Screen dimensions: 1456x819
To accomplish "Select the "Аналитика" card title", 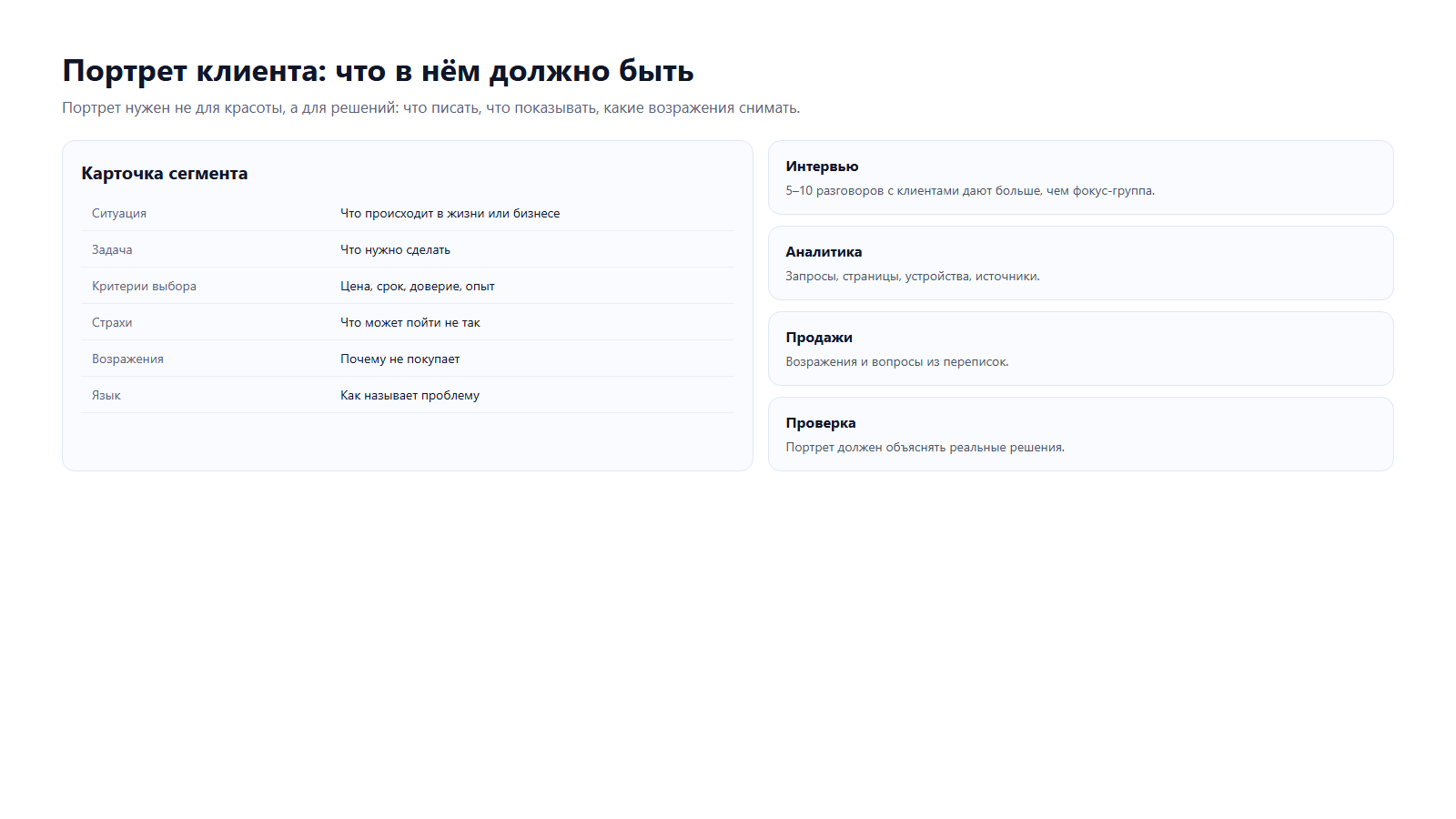I will (x=824, y=252).
